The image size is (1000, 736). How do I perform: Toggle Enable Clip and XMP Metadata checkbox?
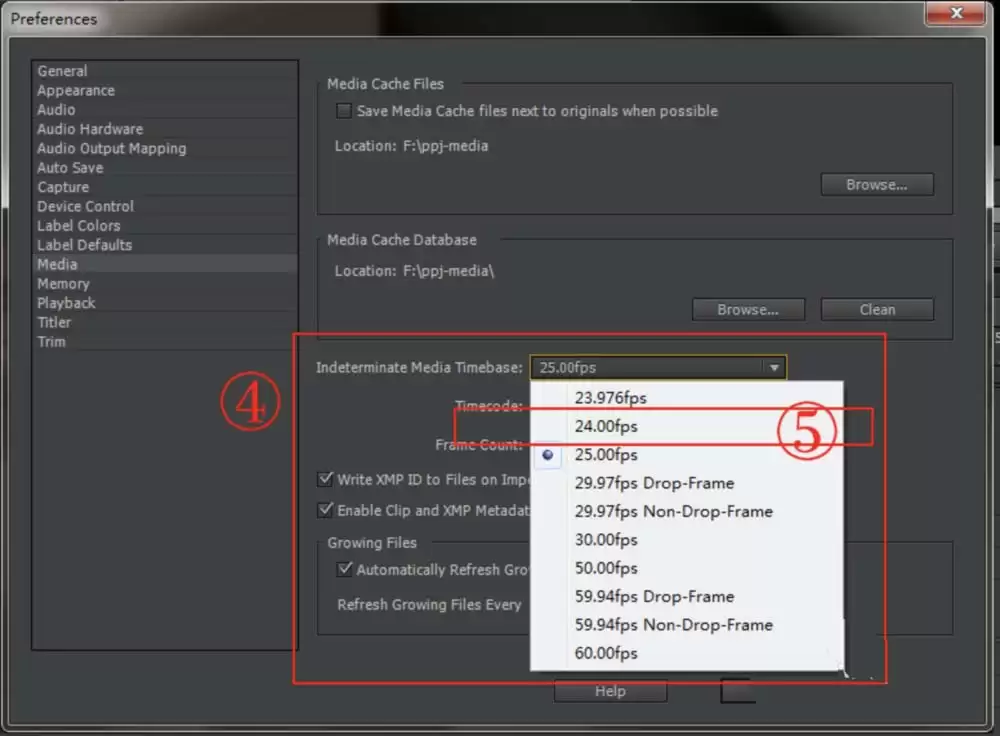(326, 510)
